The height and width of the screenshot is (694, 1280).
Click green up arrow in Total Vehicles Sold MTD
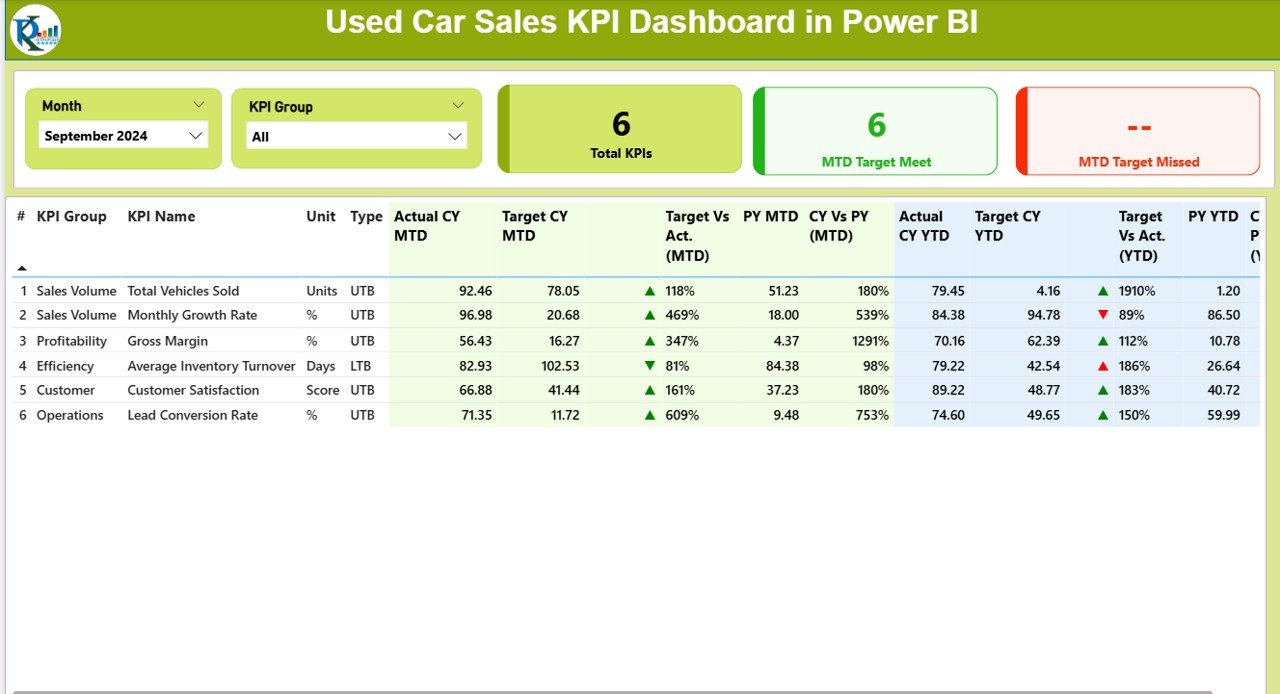point(650,291)
